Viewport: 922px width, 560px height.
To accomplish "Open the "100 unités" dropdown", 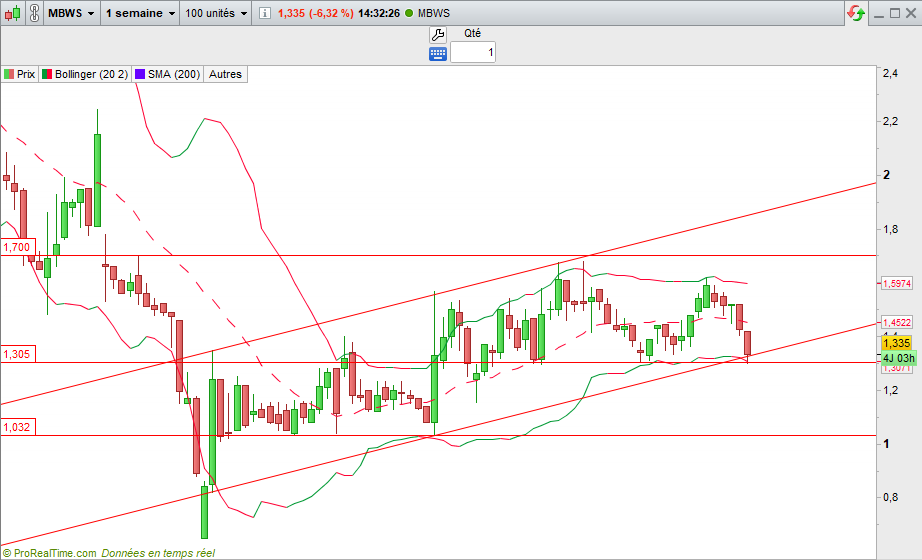I will pos(216,13).
